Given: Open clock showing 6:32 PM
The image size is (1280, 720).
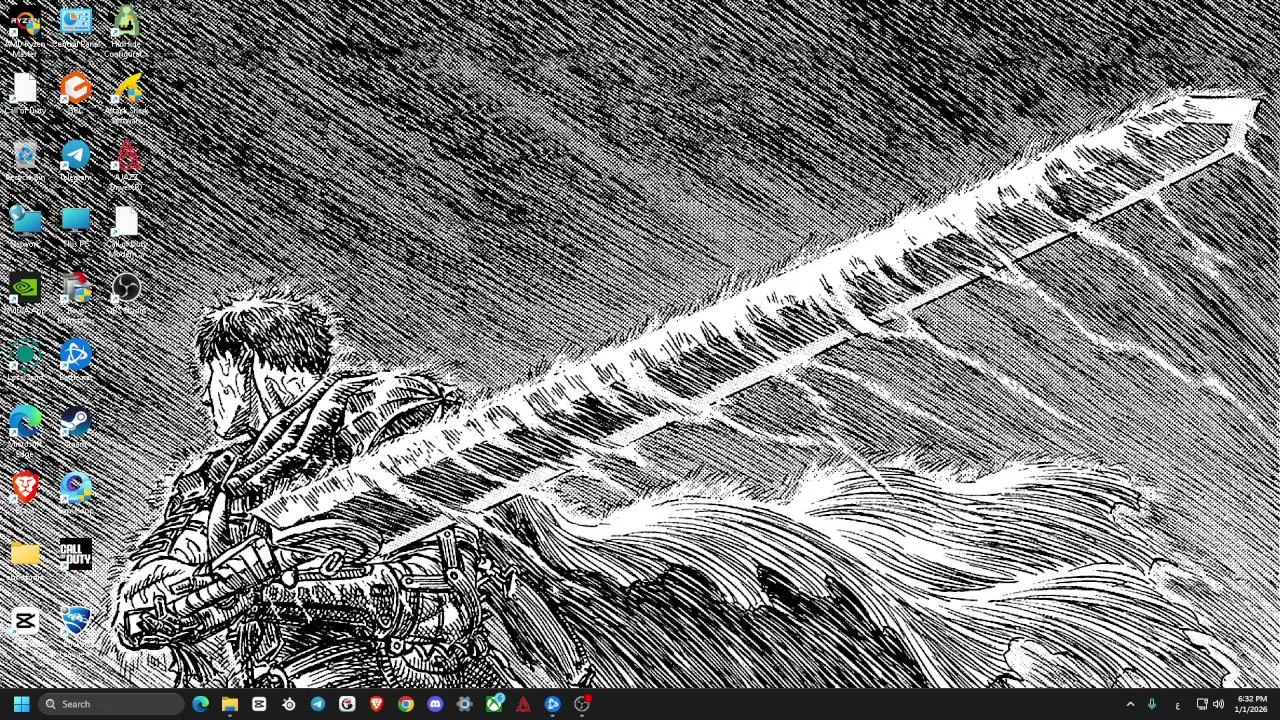Looking at the screenshot, I should [x=1252, y=704].
